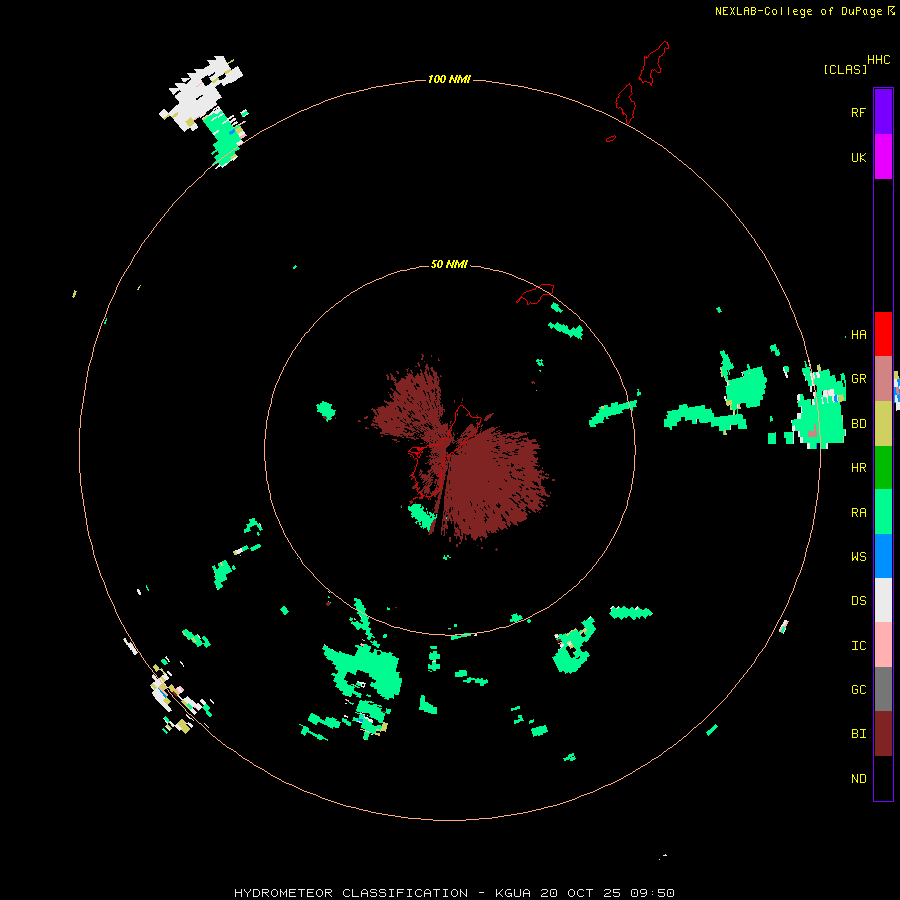Screen dimensions: 900x900
Task: Click the HHC product label
Action: [878, 60]
